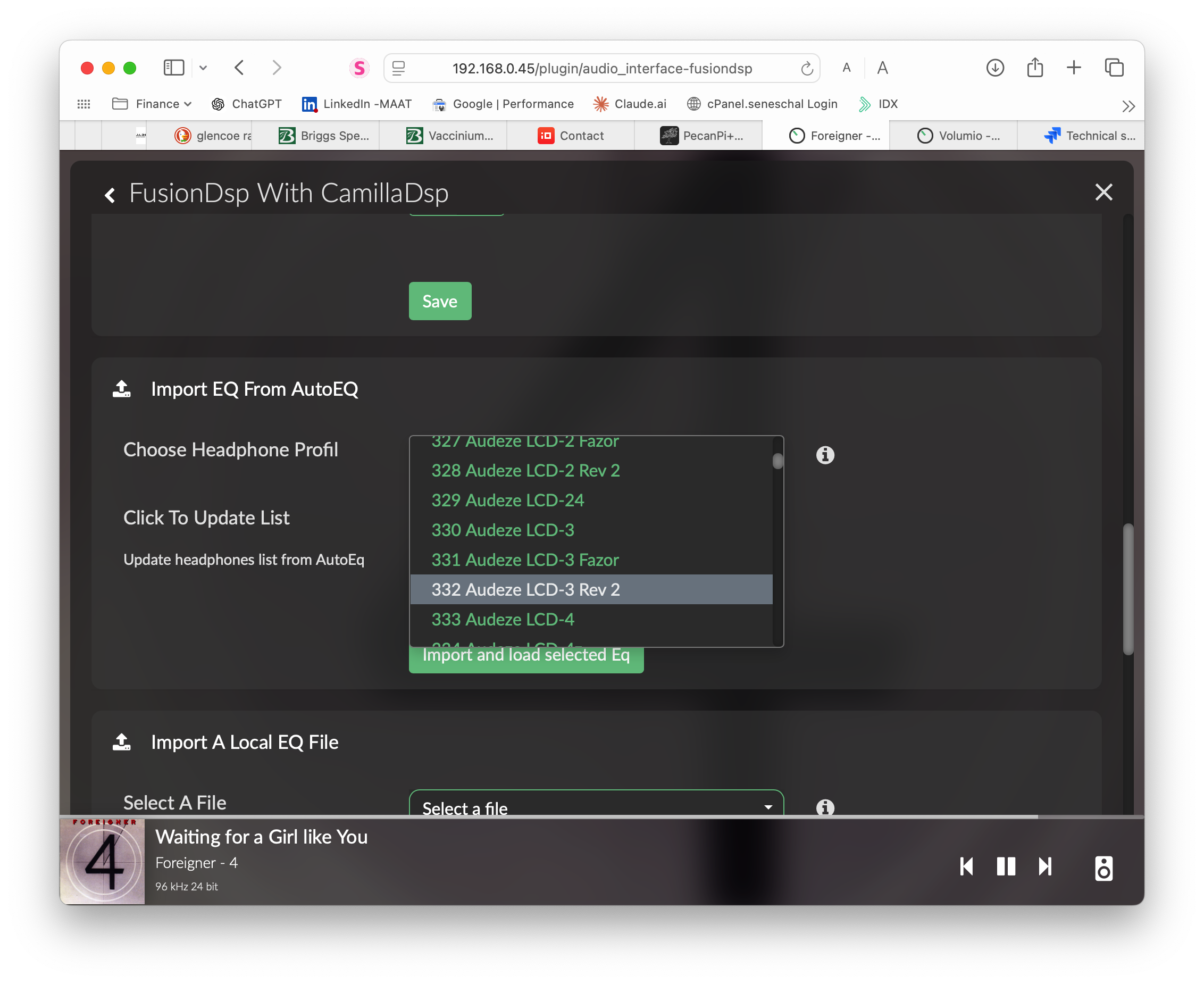Image resolution: width=1204 pixels, height=984 pixels.
Task: Reload the current page
Action: pyautogui.click(x=807, y=69)
